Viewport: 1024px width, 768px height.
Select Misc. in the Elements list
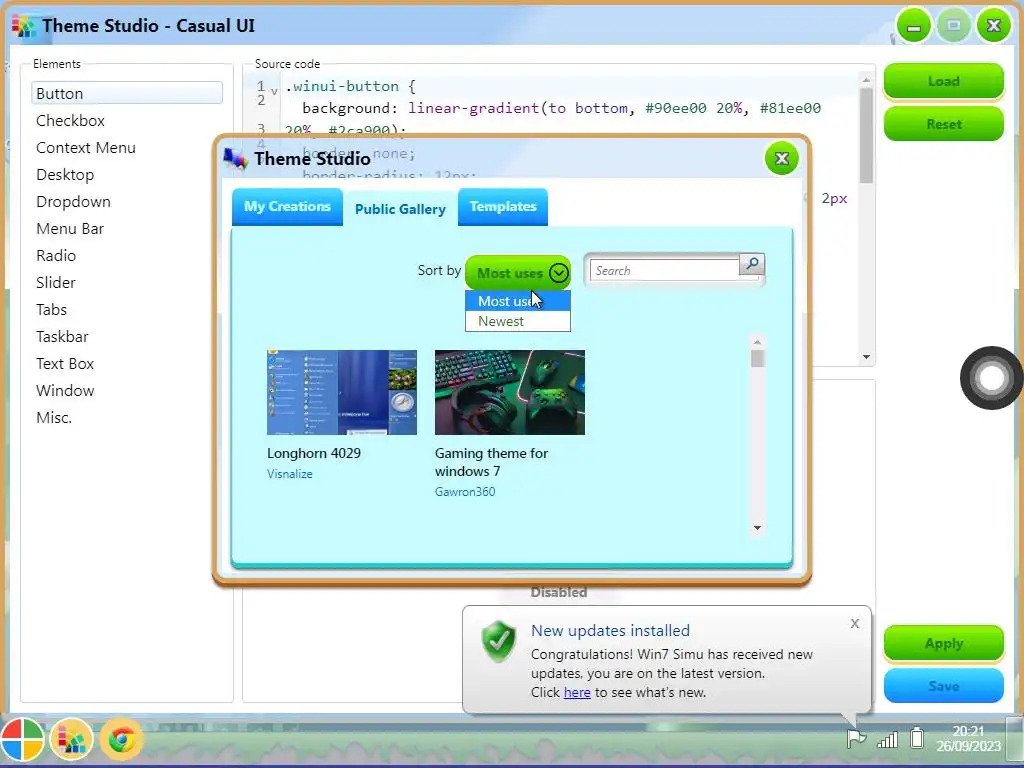127,417
